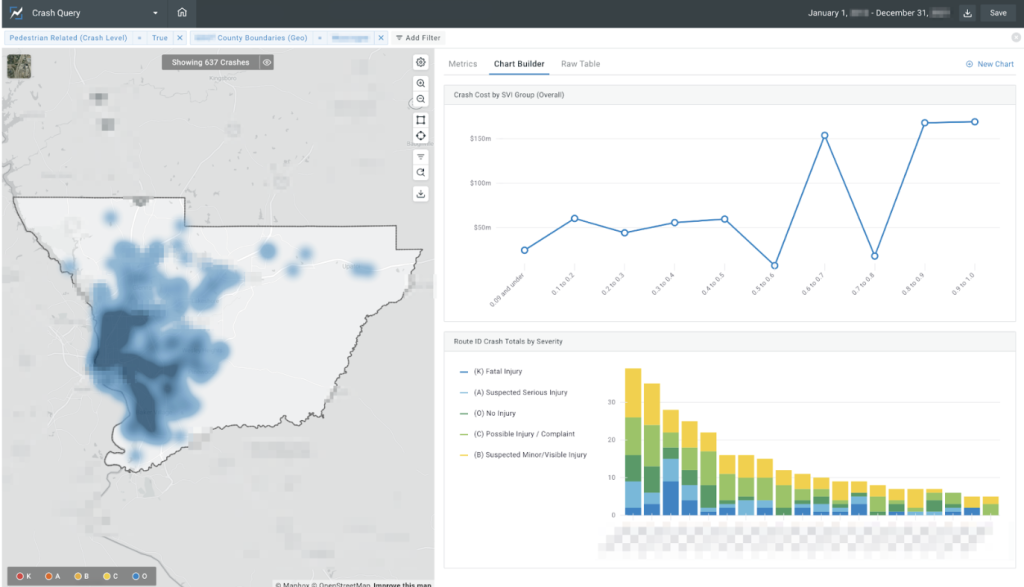Go to home via house icon

pyautogui.click(x=181, y=13)
